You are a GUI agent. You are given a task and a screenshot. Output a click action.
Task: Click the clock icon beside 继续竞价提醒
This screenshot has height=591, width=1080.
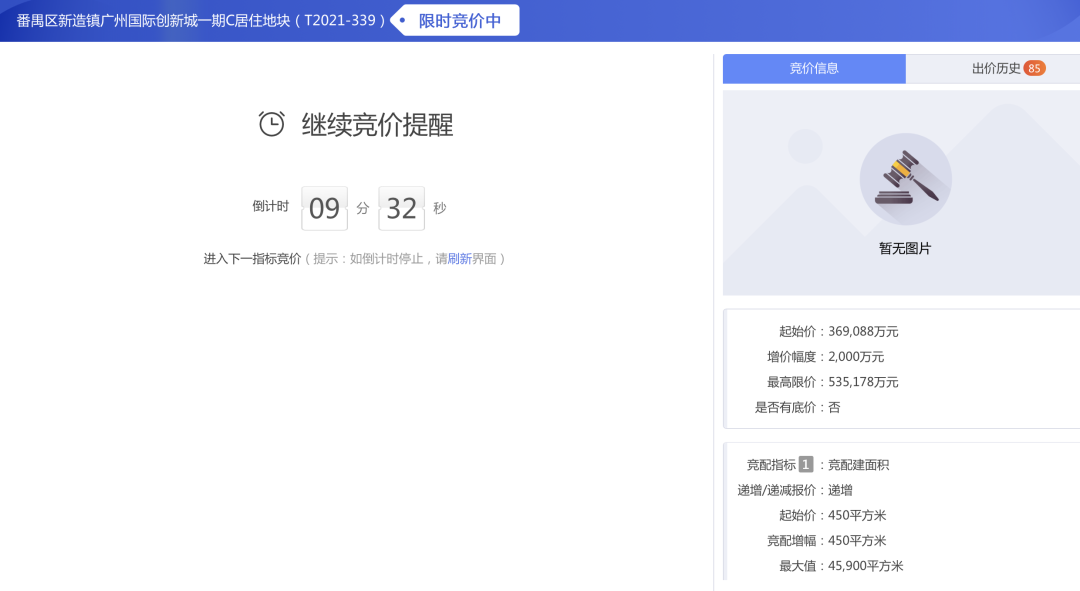[x=270, y=124]
